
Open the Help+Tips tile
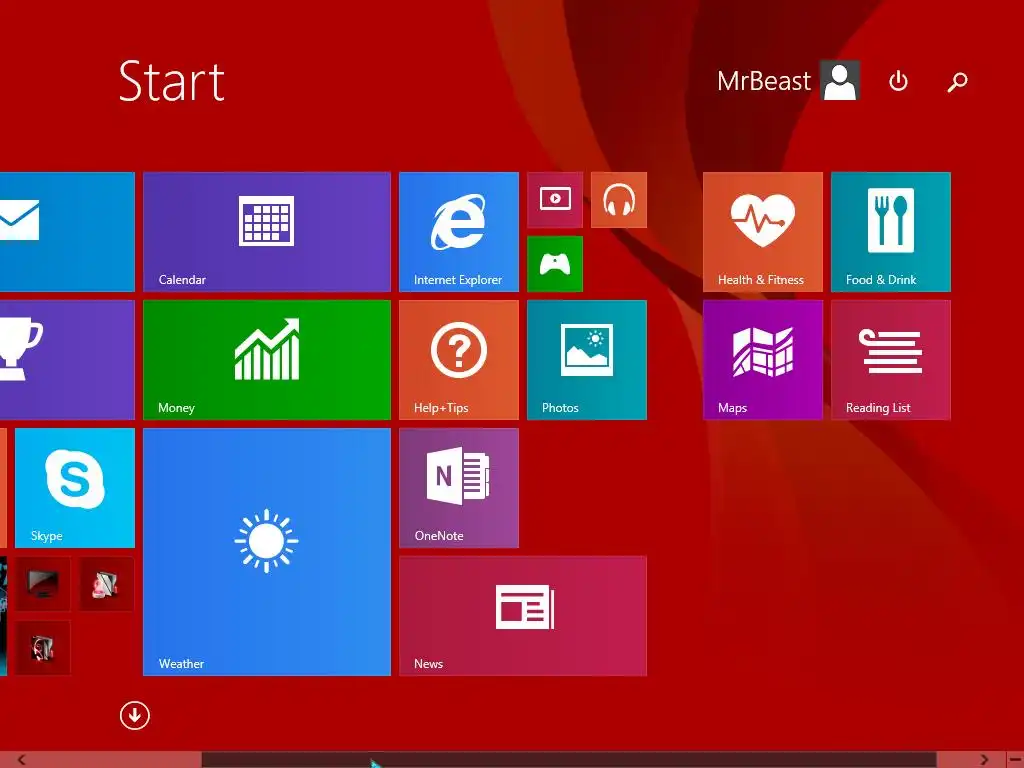[458, 360]
